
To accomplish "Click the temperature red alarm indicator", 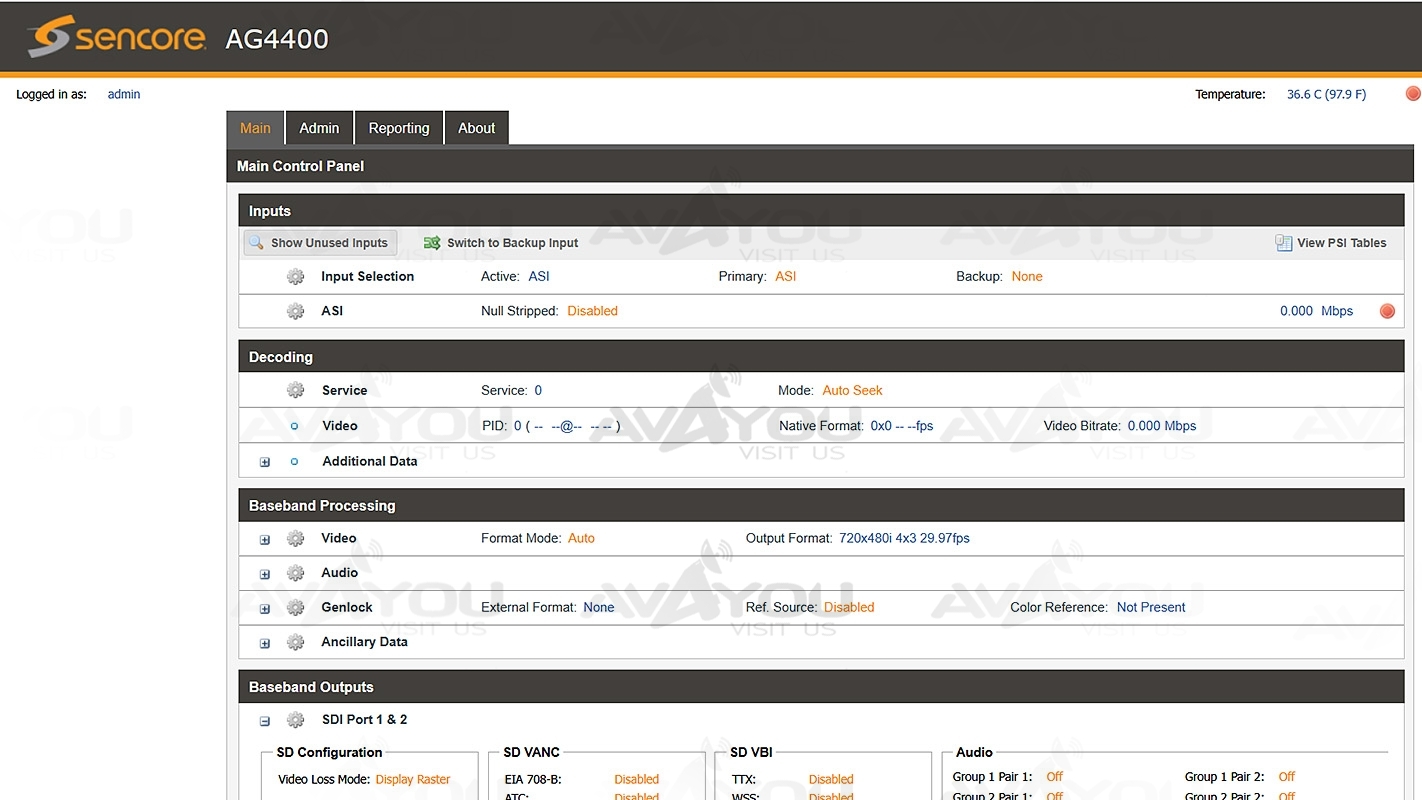I will point(1413,94).
